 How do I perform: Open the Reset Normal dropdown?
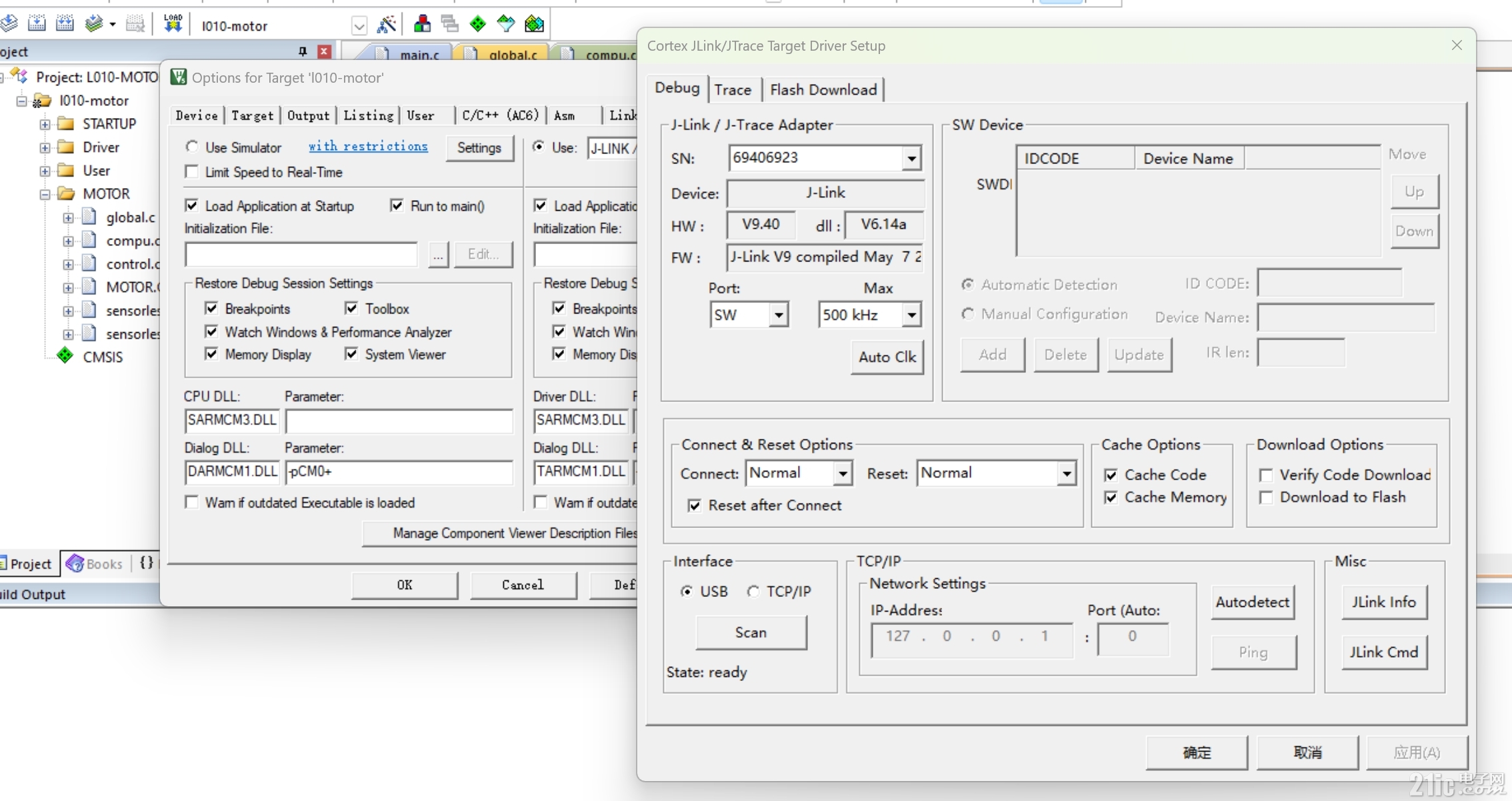coord(1067,474)
